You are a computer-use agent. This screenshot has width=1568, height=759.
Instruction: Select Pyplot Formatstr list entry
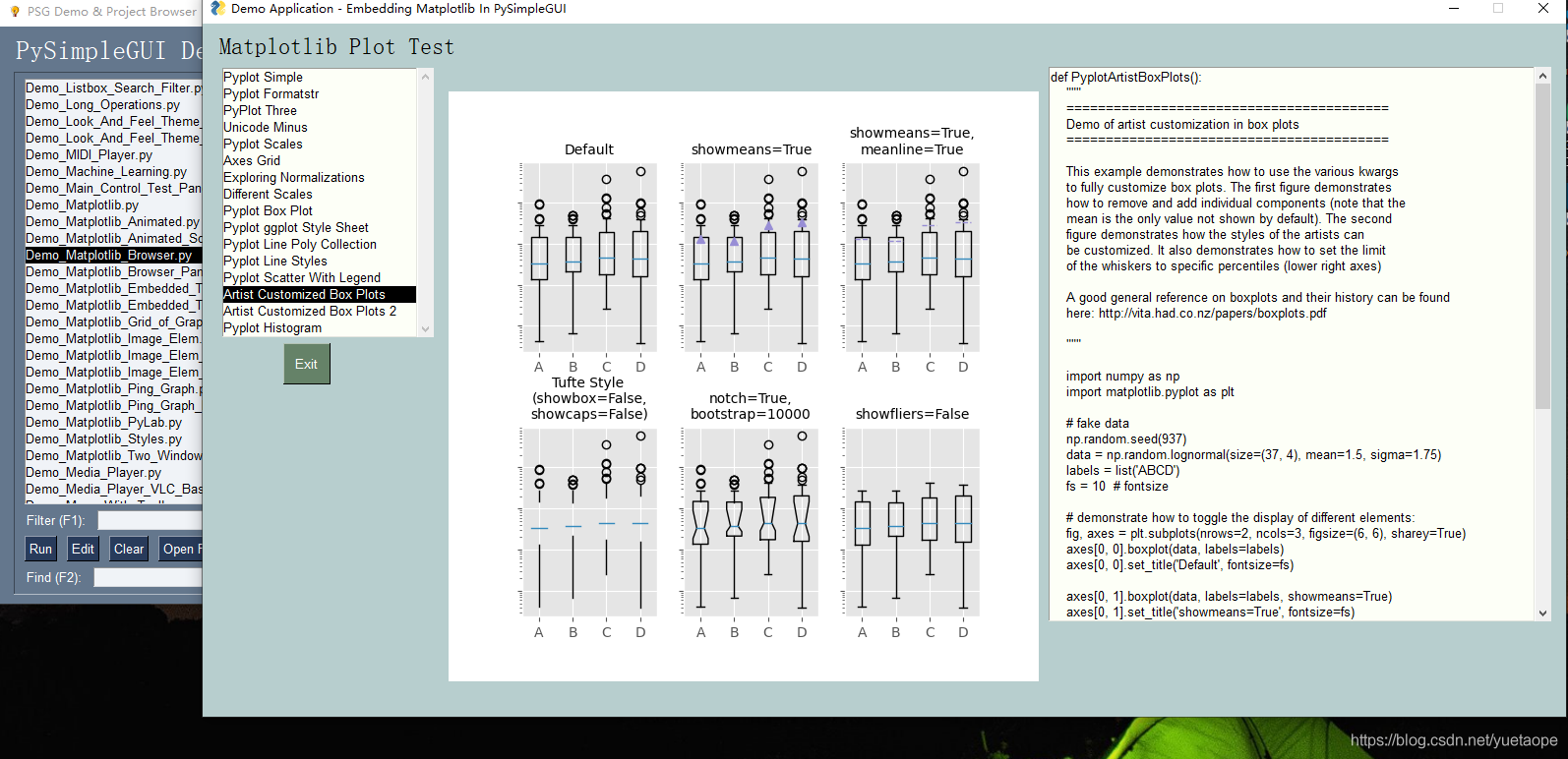point(320,93)
